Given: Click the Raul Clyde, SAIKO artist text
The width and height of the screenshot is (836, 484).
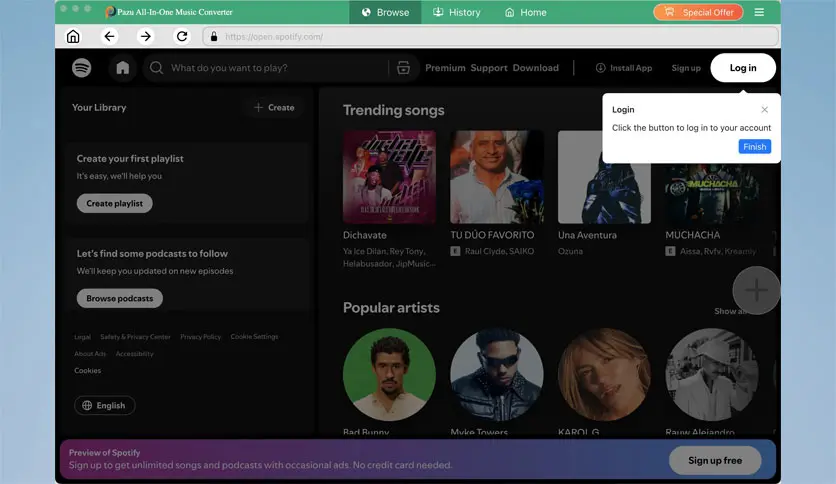Looking at the screenshot, I should tap(499, 251).
